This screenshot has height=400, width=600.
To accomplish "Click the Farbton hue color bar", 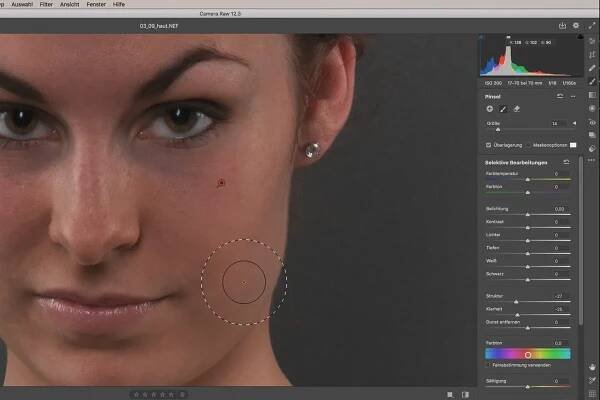I will (527, 353).
